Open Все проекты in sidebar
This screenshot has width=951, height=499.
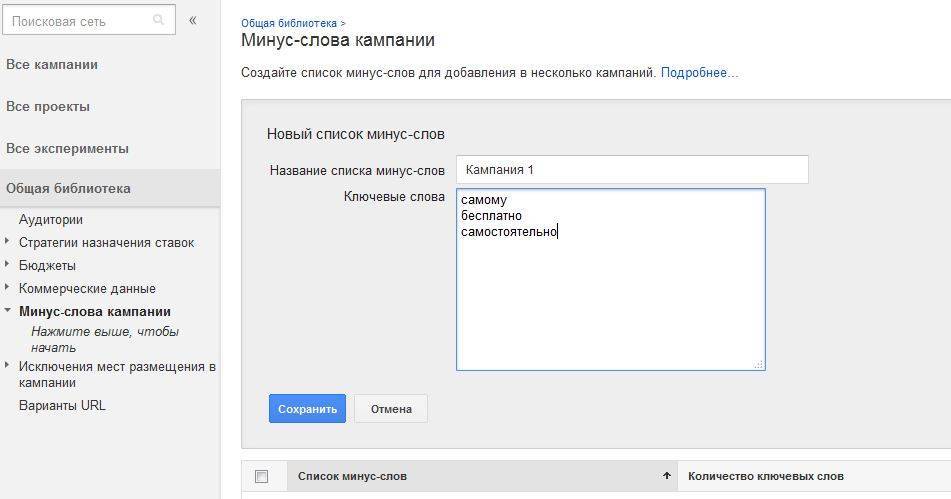click(48, 107)
